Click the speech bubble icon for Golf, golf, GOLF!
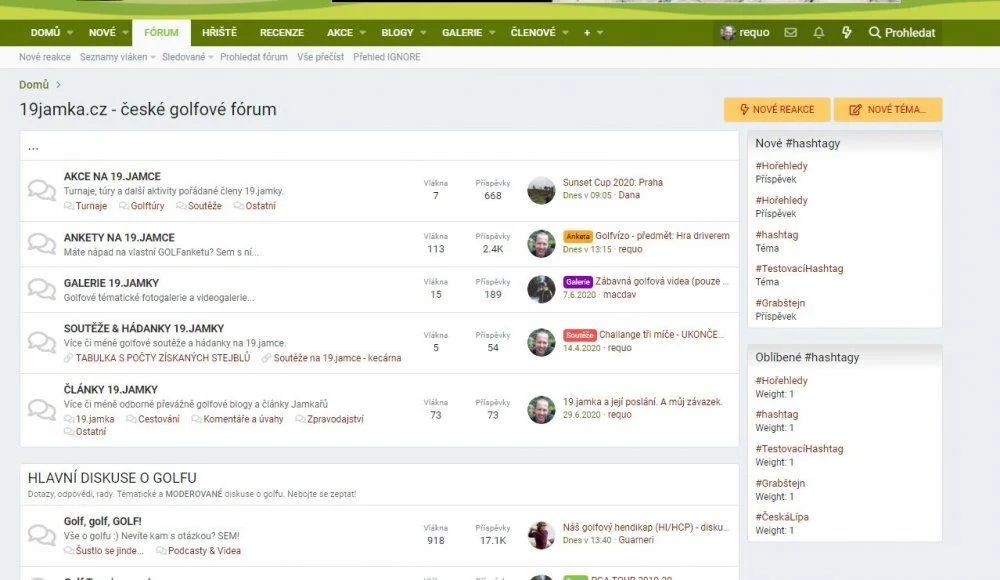The image size is (1000, 580). click(42, 535)
